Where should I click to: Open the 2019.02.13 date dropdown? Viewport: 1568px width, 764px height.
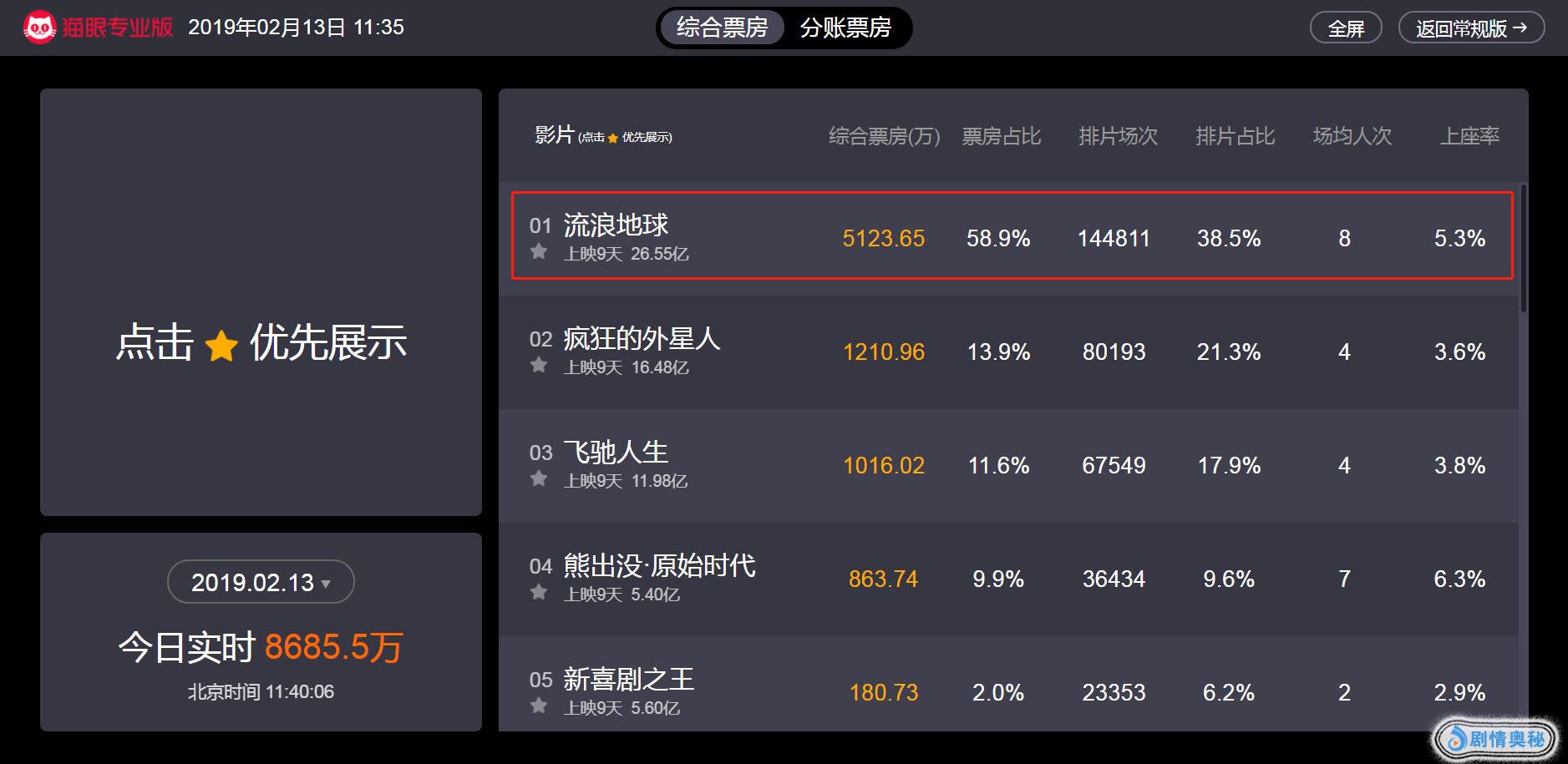coord(261,582)
